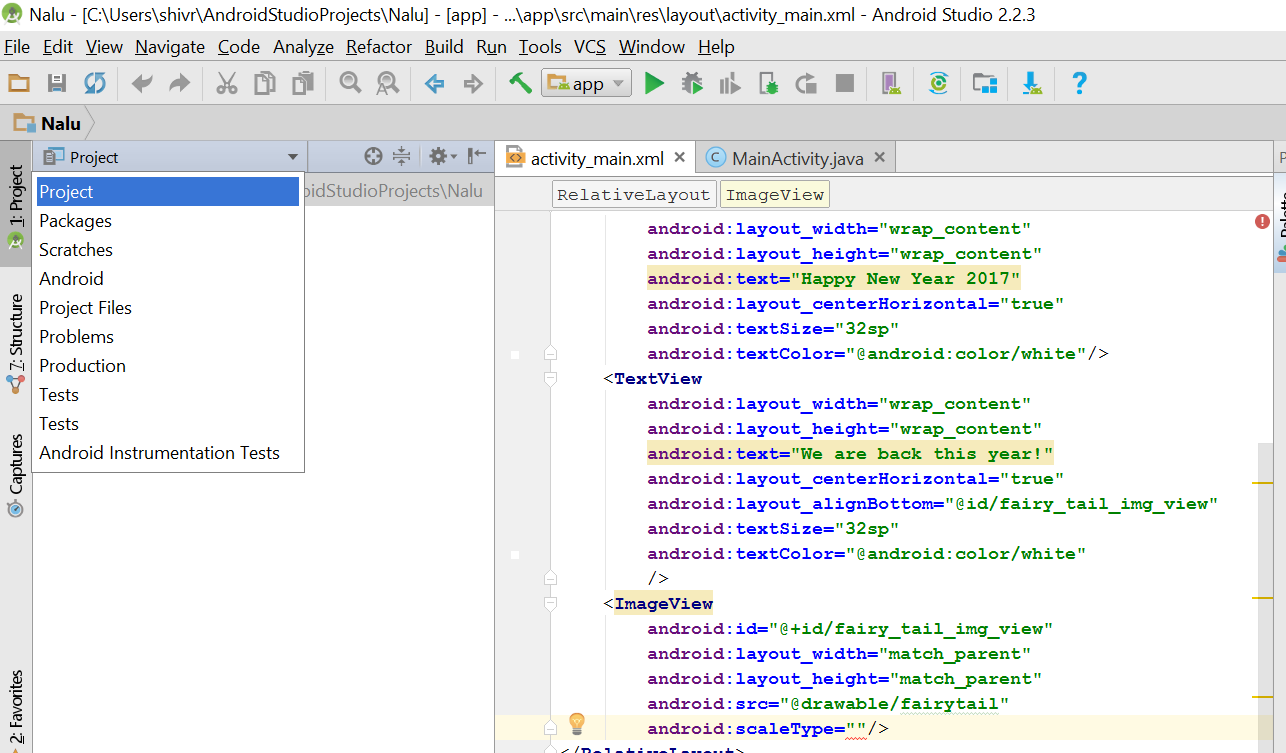Open Find with the magnifier icon
This screenshot has width=1286, height=753.
[x=350, y=83]
